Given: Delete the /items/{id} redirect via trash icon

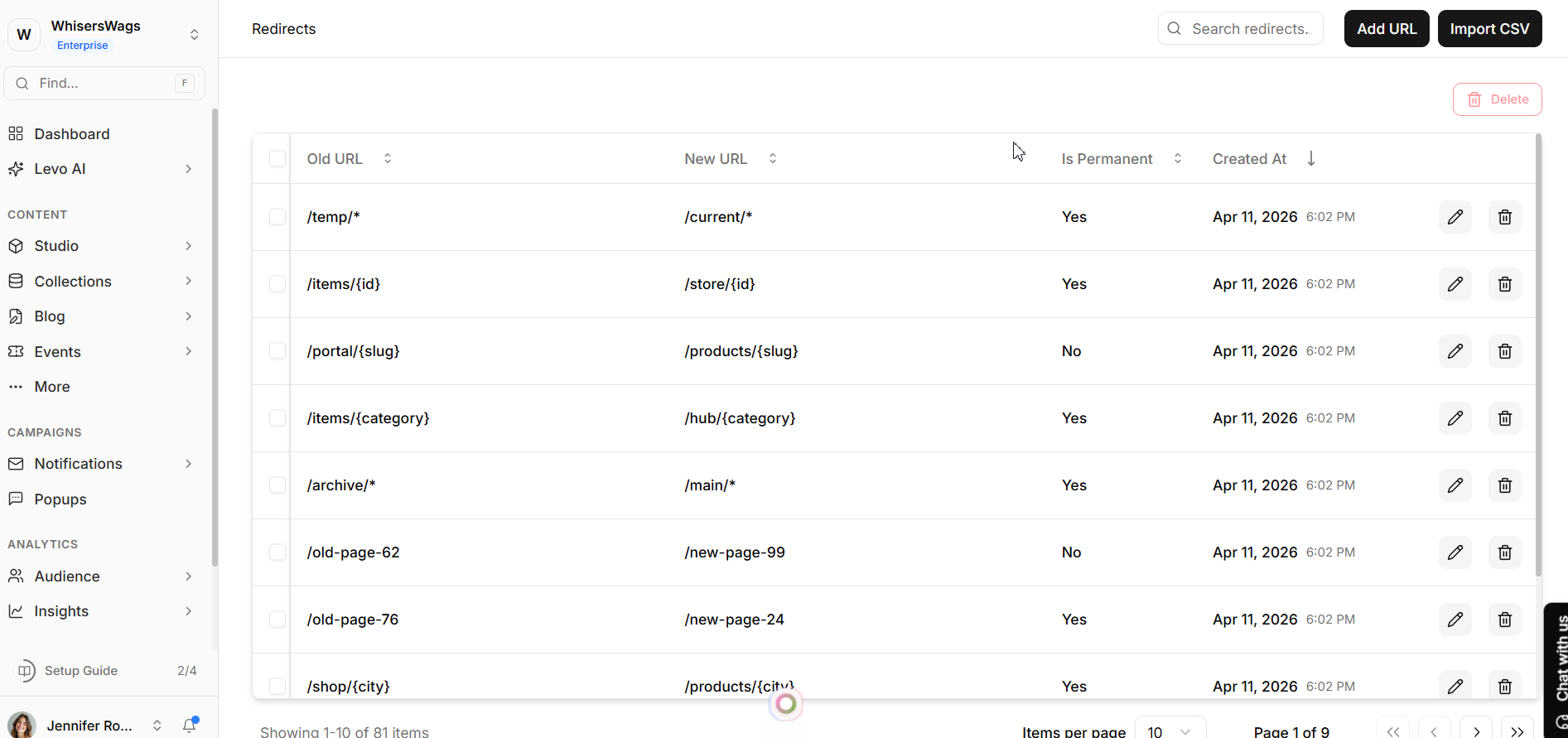Looking at the screenshot, I should 1504,284.
